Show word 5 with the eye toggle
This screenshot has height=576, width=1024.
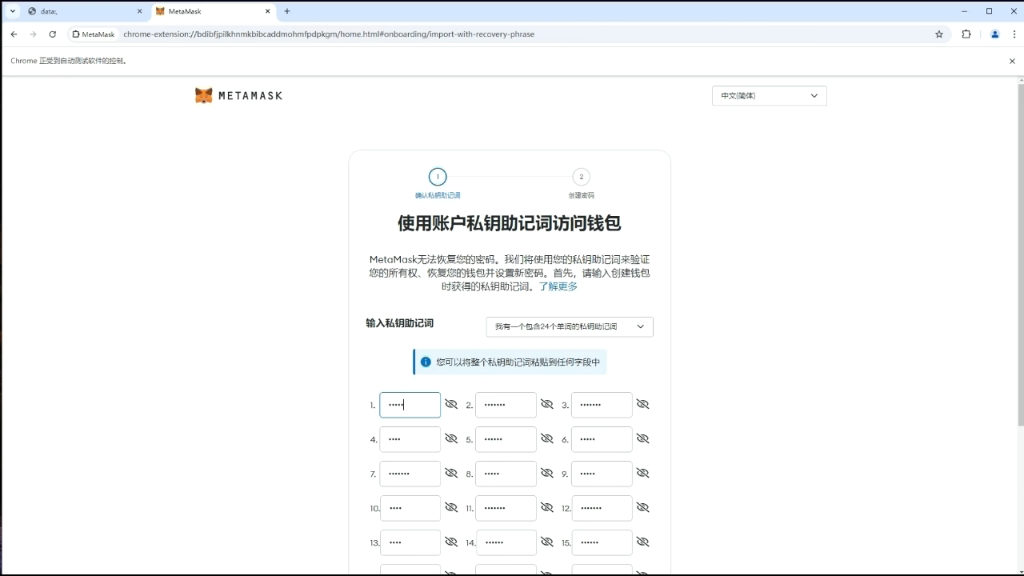point(547,439)
